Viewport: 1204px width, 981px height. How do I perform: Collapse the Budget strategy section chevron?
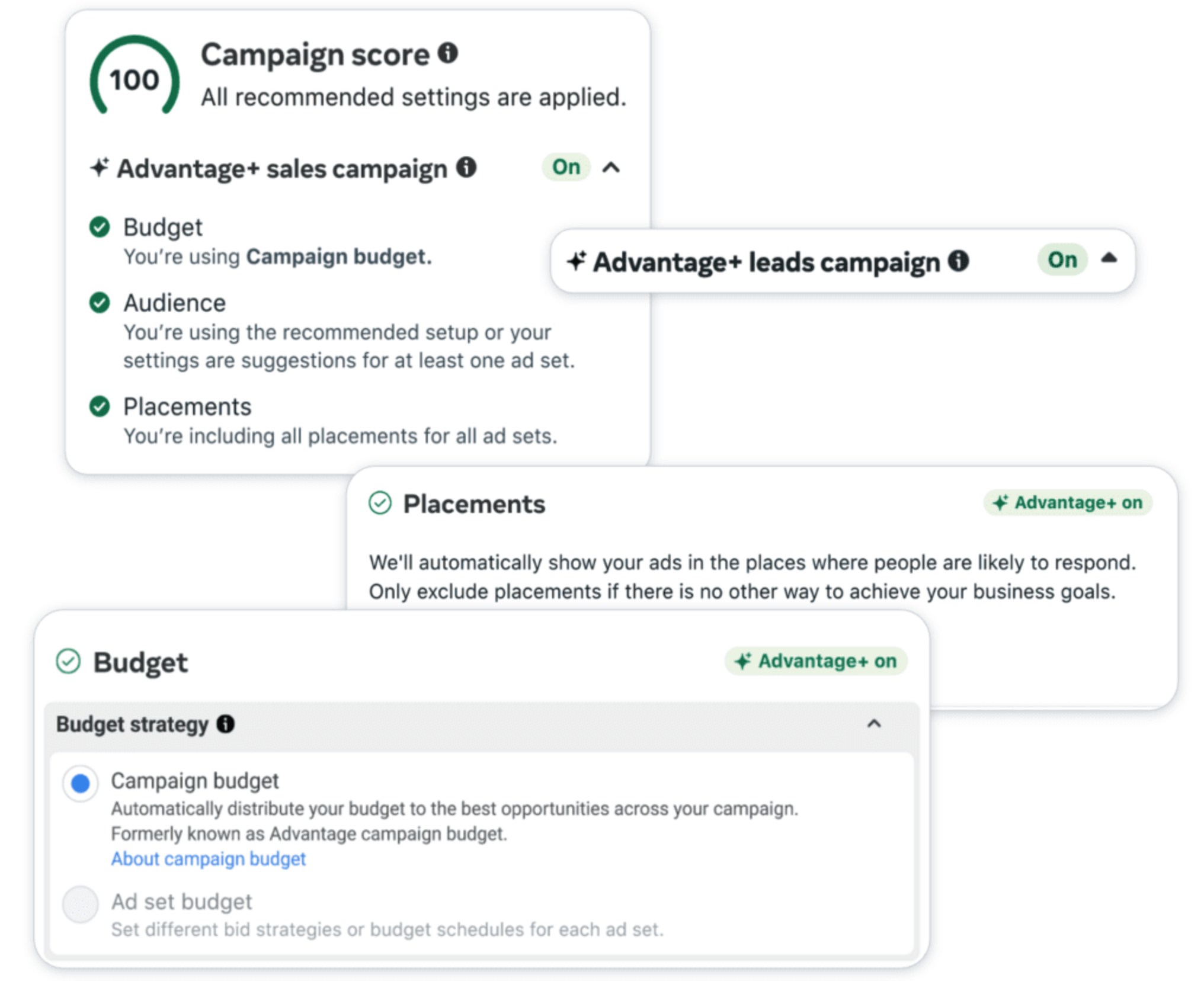click(874, 723)
